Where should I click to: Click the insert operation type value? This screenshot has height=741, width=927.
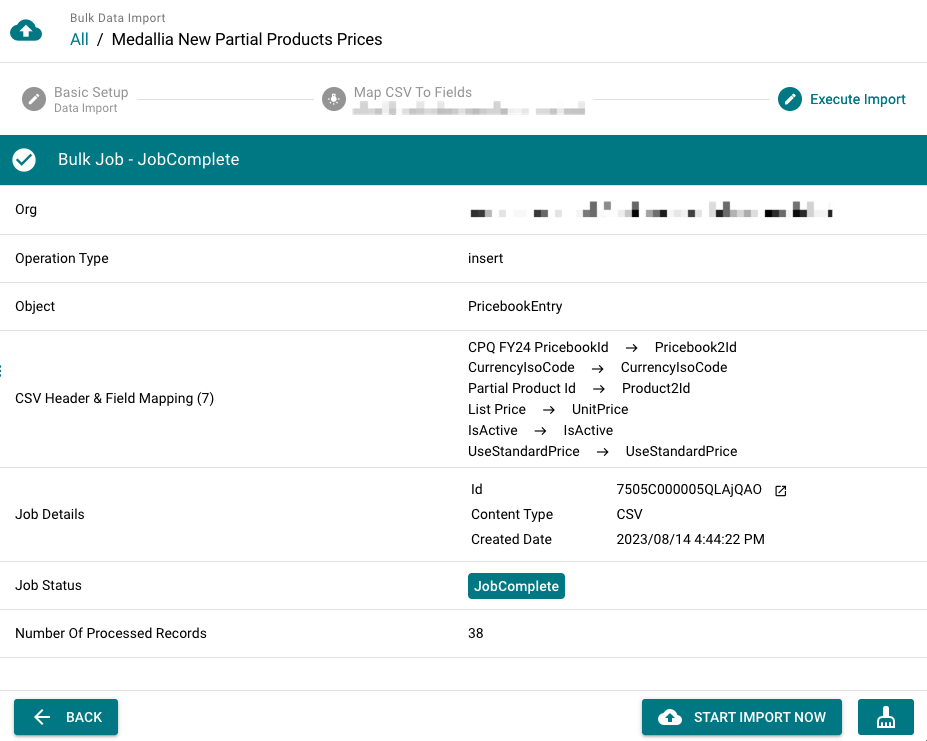(x=485, y=258)
